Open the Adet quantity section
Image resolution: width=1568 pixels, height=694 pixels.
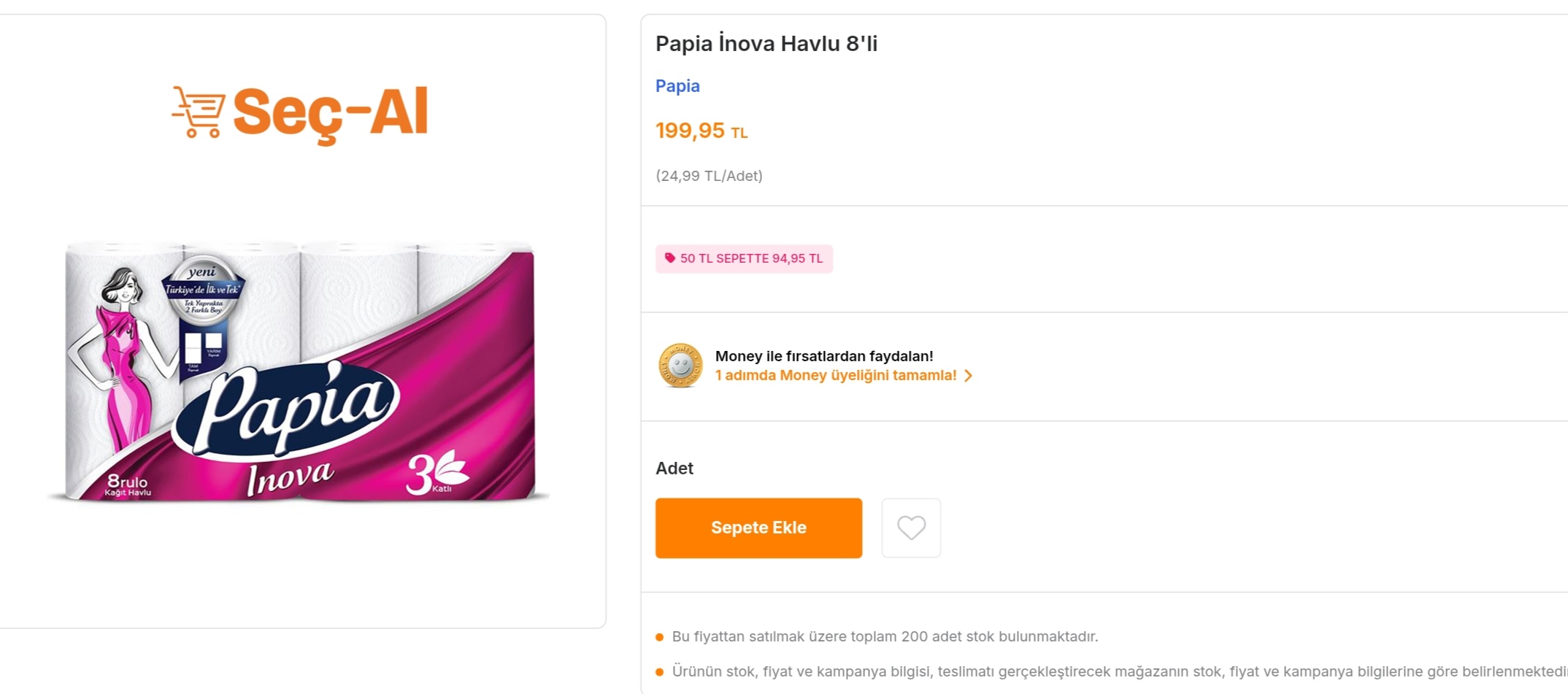tap(674, 468)
